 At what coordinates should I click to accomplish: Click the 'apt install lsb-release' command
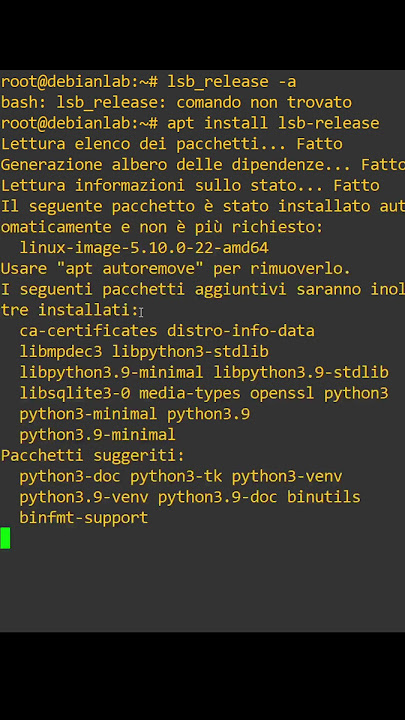[x=273, y=123]
